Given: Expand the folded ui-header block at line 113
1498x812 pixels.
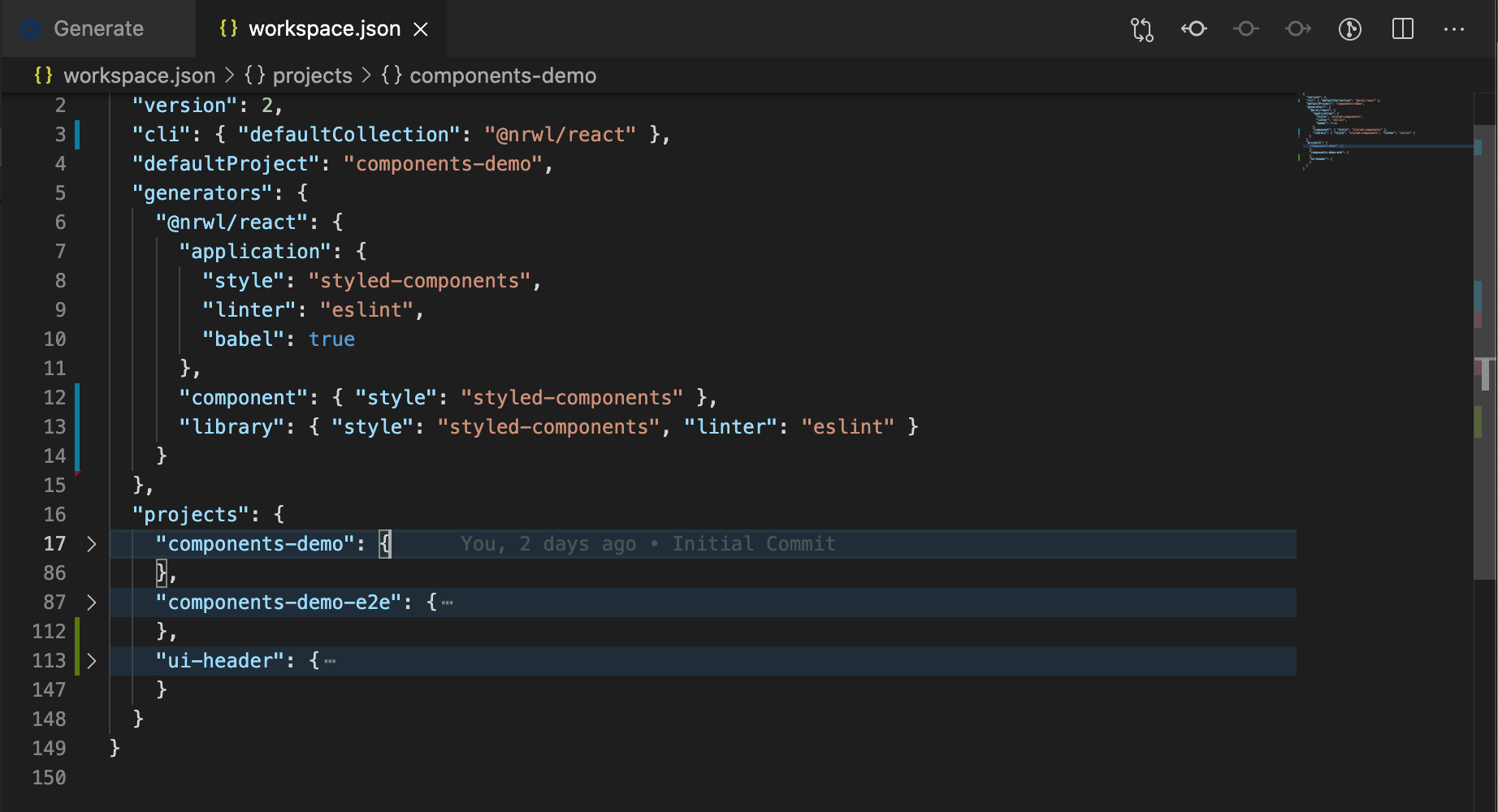Looking at the screenshot, I should [x=92, y=661].
